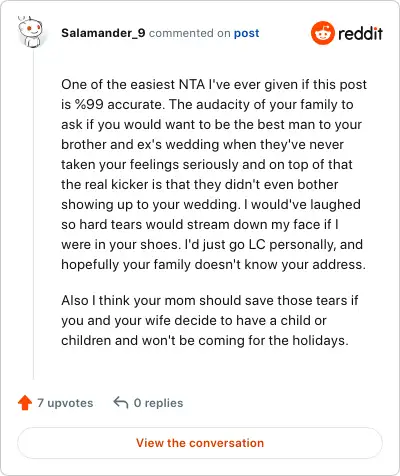400x476 pixels.
Task: Click the Snoo avatar of the commenter
Action: (30, 32)
